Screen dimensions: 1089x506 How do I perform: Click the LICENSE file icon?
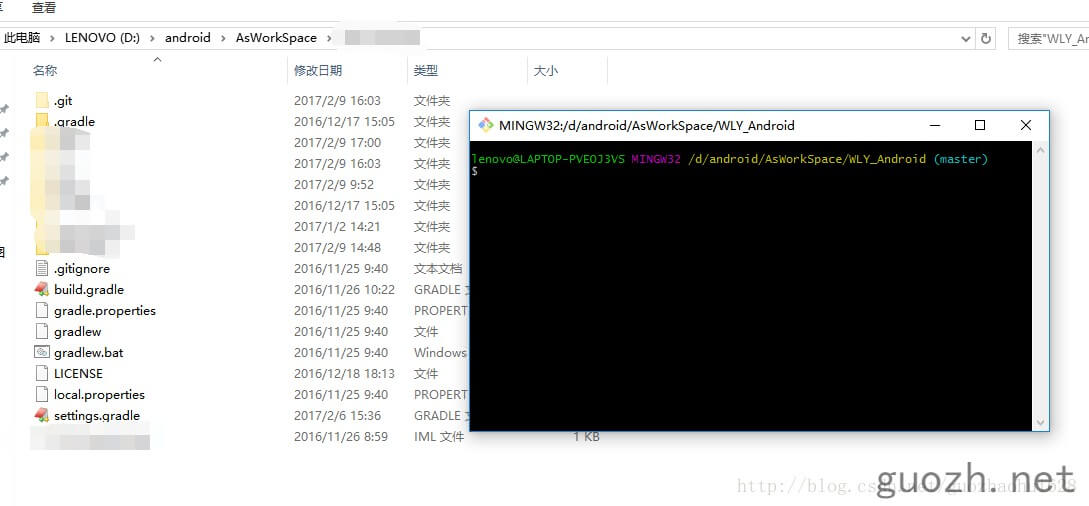[x=42, y=373]
